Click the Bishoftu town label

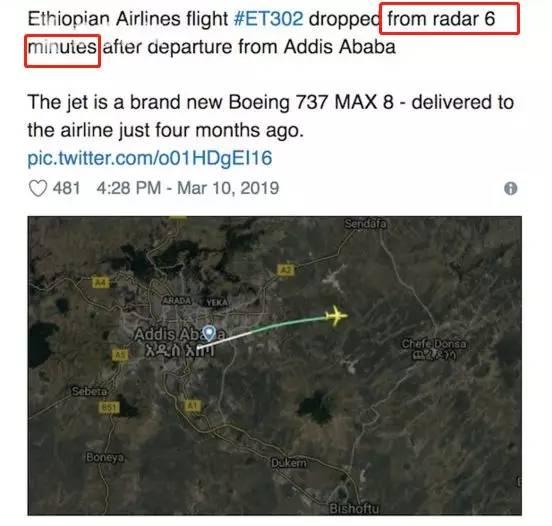tap(354, 509)
